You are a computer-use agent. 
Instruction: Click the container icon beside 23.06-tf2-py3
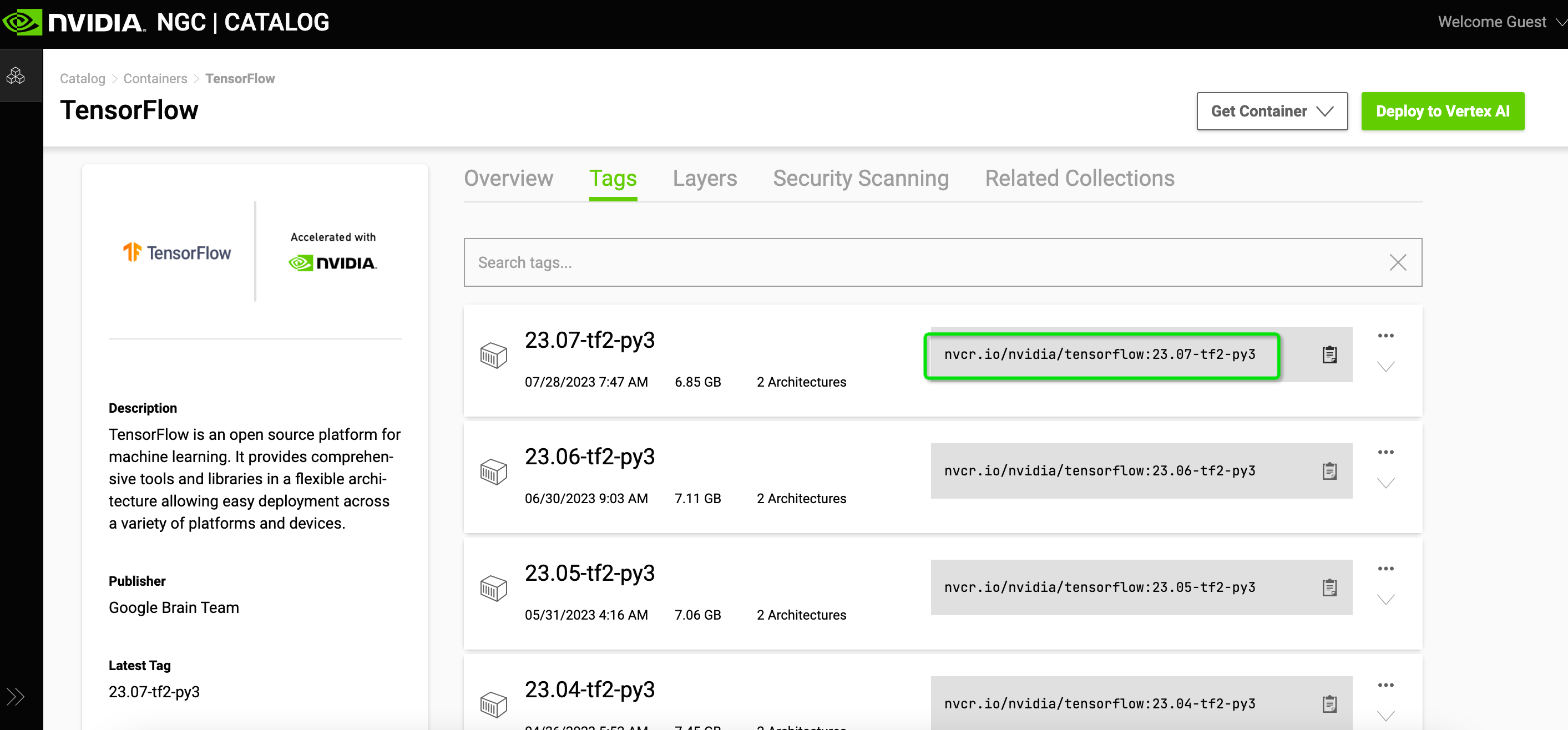[x=494, y=472]
